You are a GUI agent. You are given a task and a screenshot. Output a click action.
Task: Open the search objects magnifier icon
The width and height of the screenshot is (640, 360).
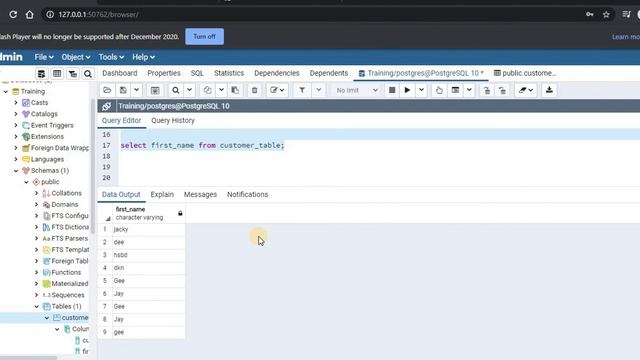pyautogui.click(x=88, y=73)
